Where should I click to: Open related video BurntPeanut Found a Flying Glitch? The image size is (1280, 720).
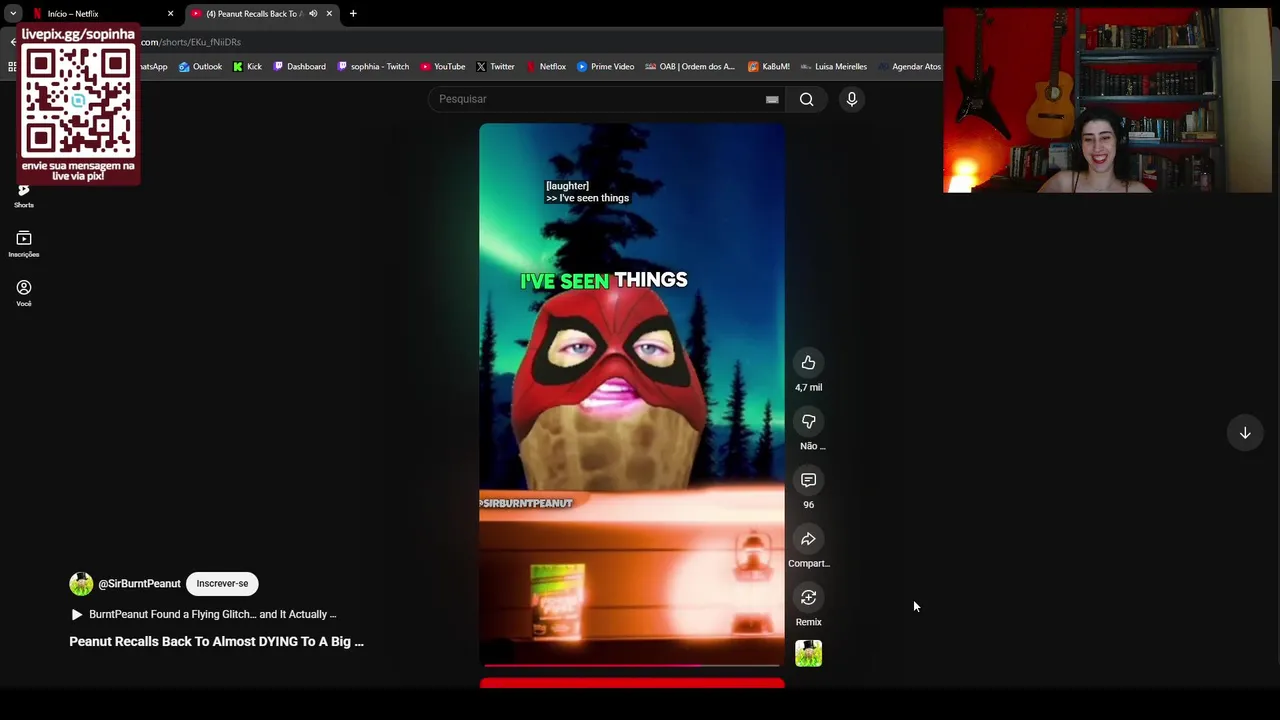(x=204, y=614)
